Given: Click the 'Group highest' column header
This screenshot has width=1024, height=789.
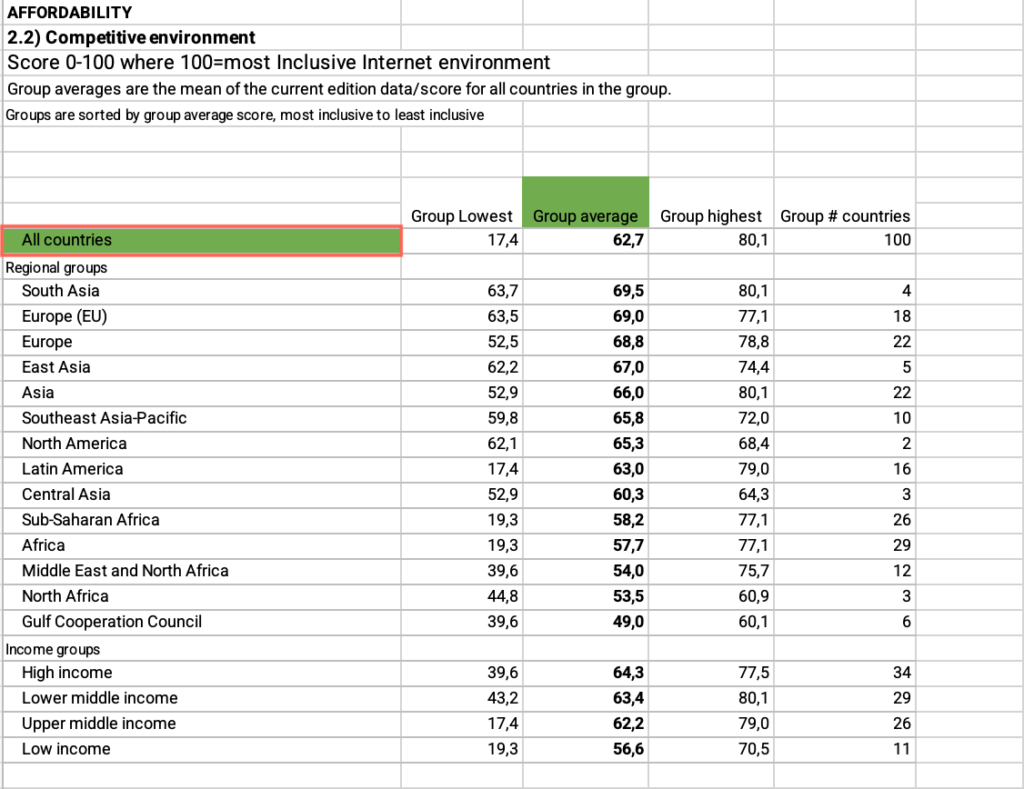Looking at the screenshot, I should (x=711, y=216).
